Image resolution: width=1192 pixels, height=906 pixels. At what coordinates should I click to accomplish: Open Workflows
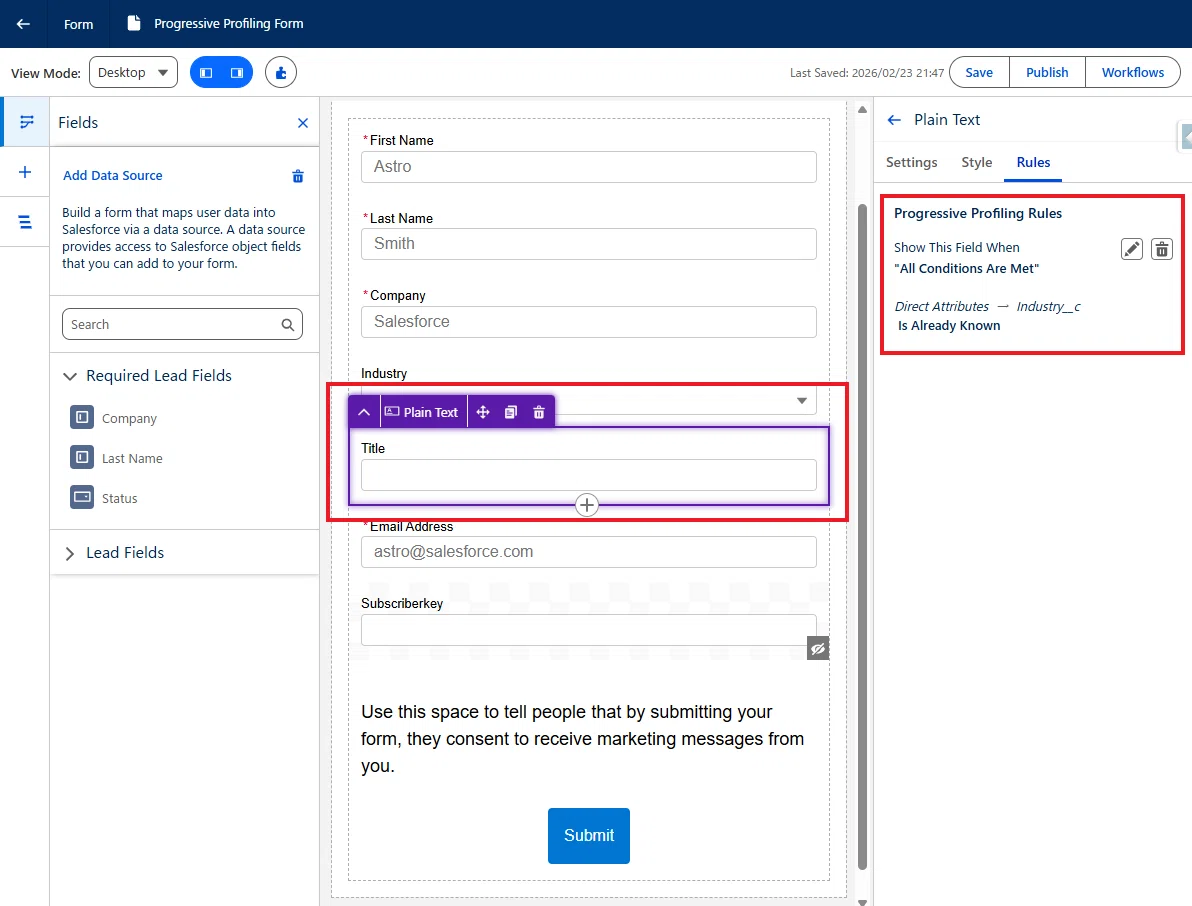1133,72
